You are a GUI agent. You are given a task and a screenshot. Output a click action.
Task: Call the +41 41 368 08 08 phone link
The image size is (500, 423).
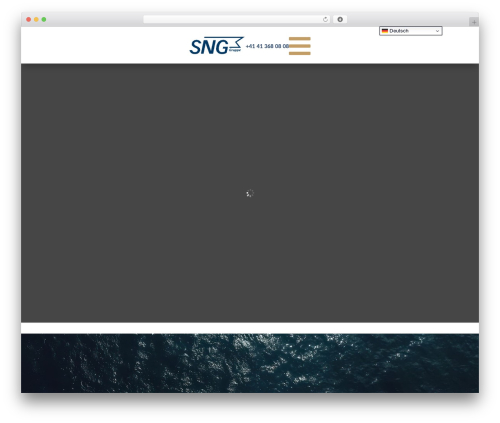[267, 46]
